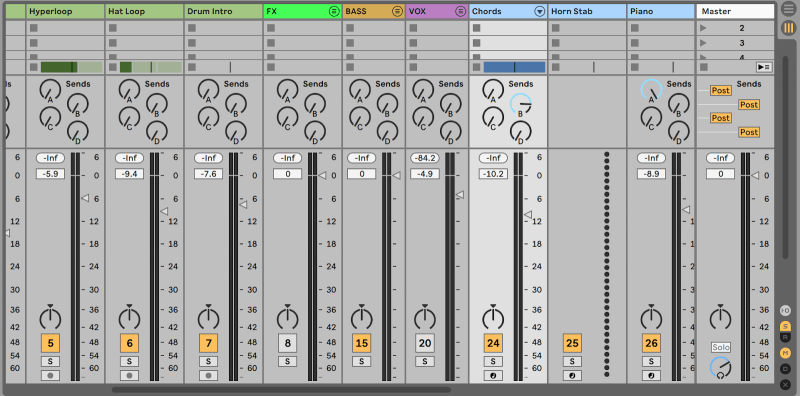Image resolution: width=800 pixels, height=396 pixels.
Task: Click the Hyperloop clip playback status bar
Action: [71, 67]
